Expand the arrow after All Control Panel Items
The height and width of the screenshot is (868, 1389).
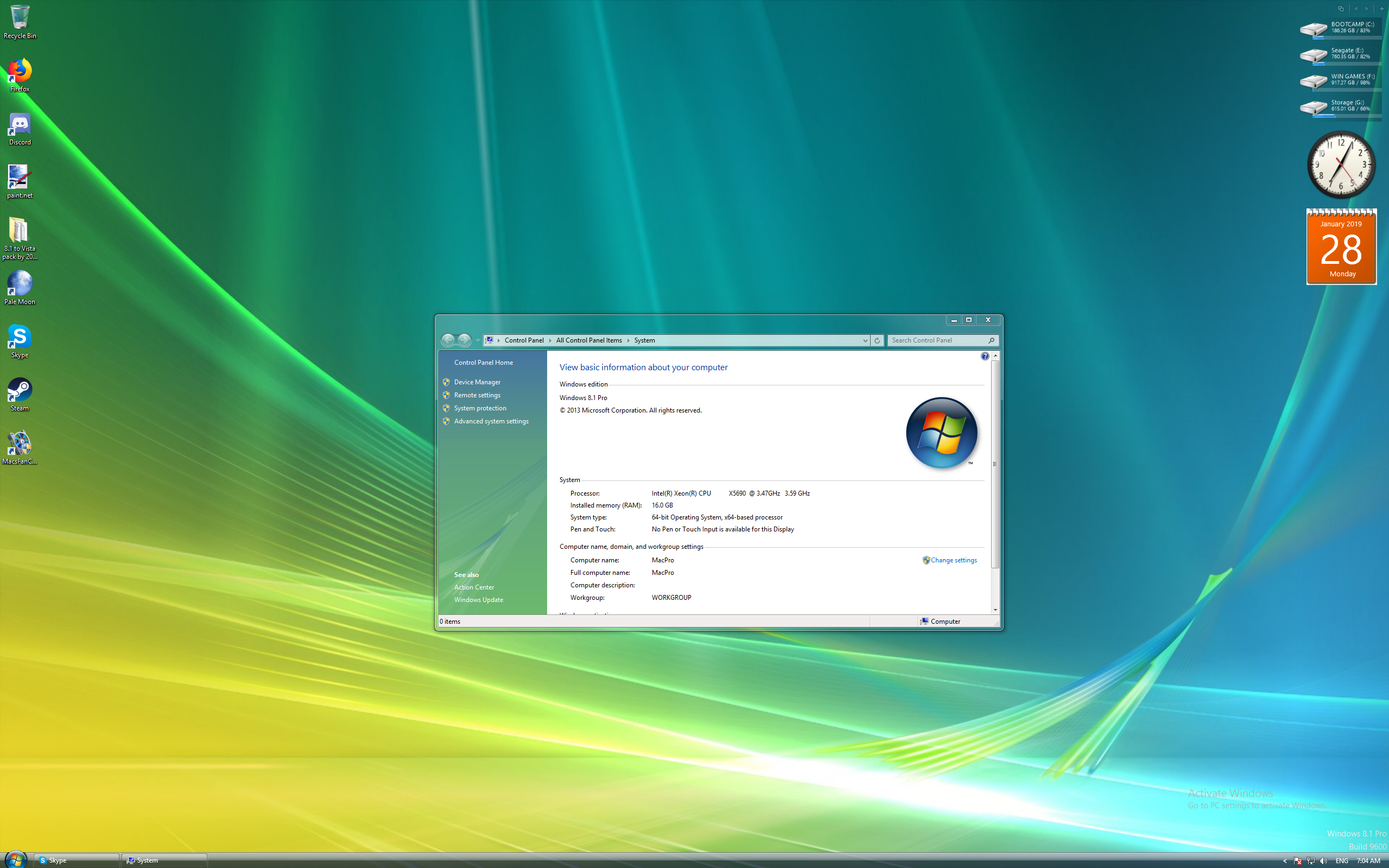[628, 340]
